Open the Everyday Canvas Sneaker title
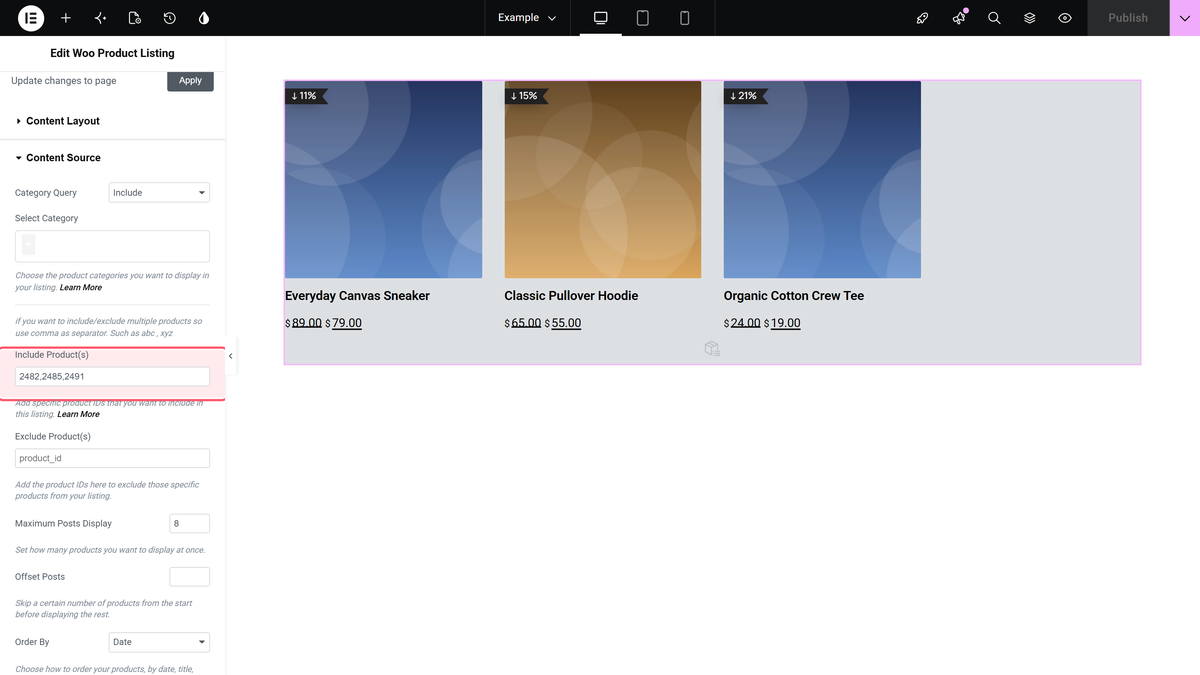Viewport: 1200px width, 675px height. click(x=357, y=296)
